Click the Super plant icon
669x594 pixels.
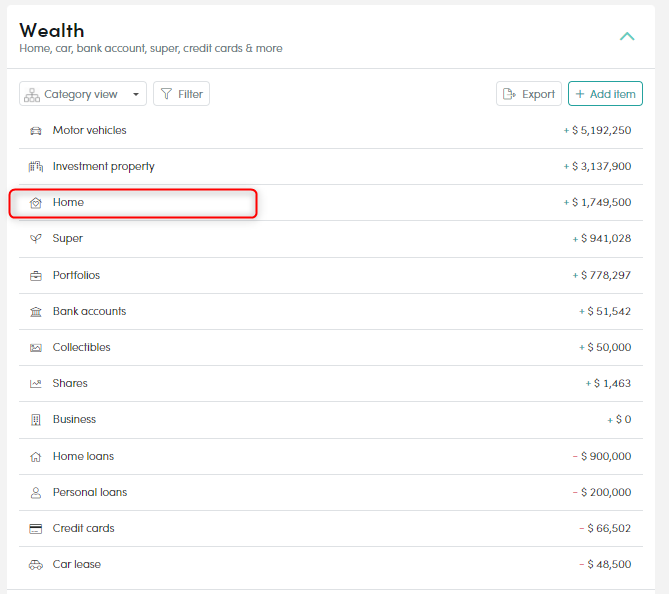(x=36, y=239)
